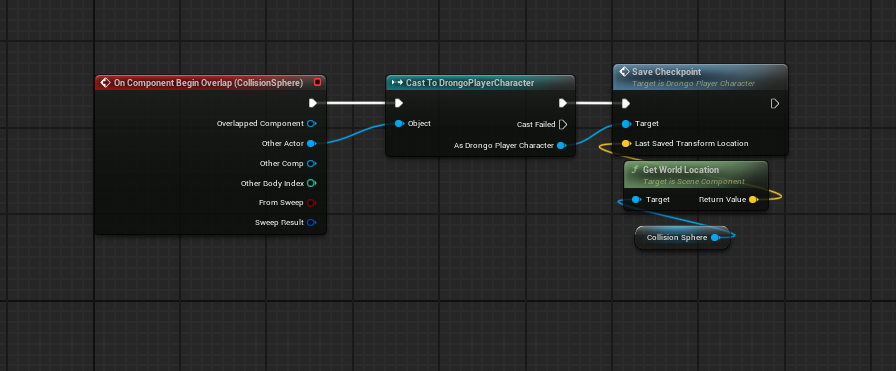This screenshot has width=896, height=371.
Task: Click the Target pin of Get World Location
Action: click(637, 200)
